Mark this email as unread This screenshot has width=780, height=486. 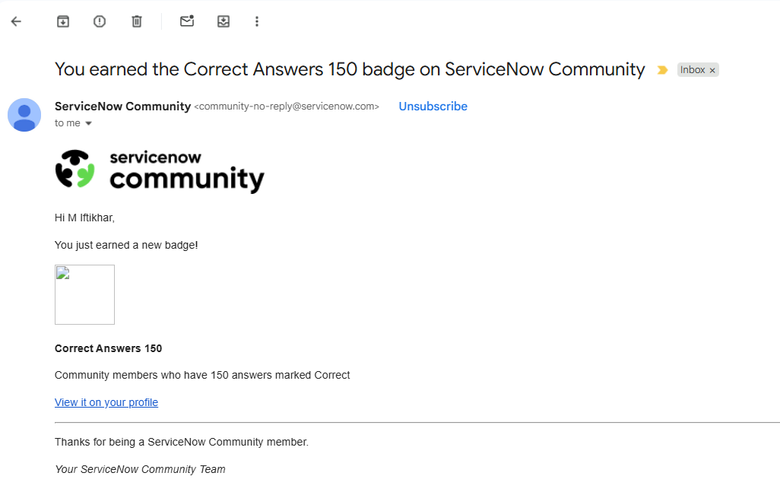(187, 21)
